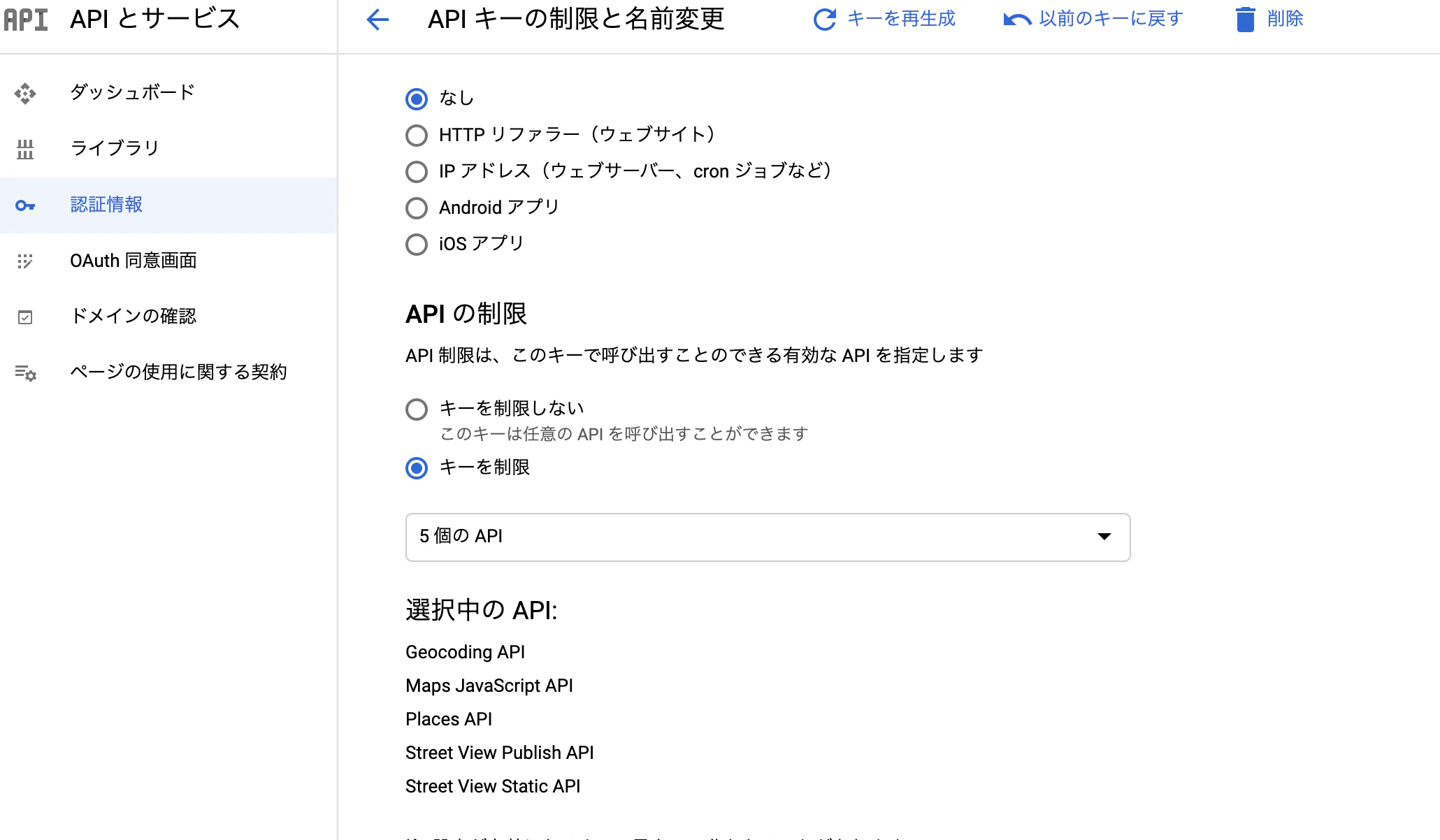Click the dropdown arrow of API selector
This screenshot has width=1440, height=840.
click(x=1104, y=537)
